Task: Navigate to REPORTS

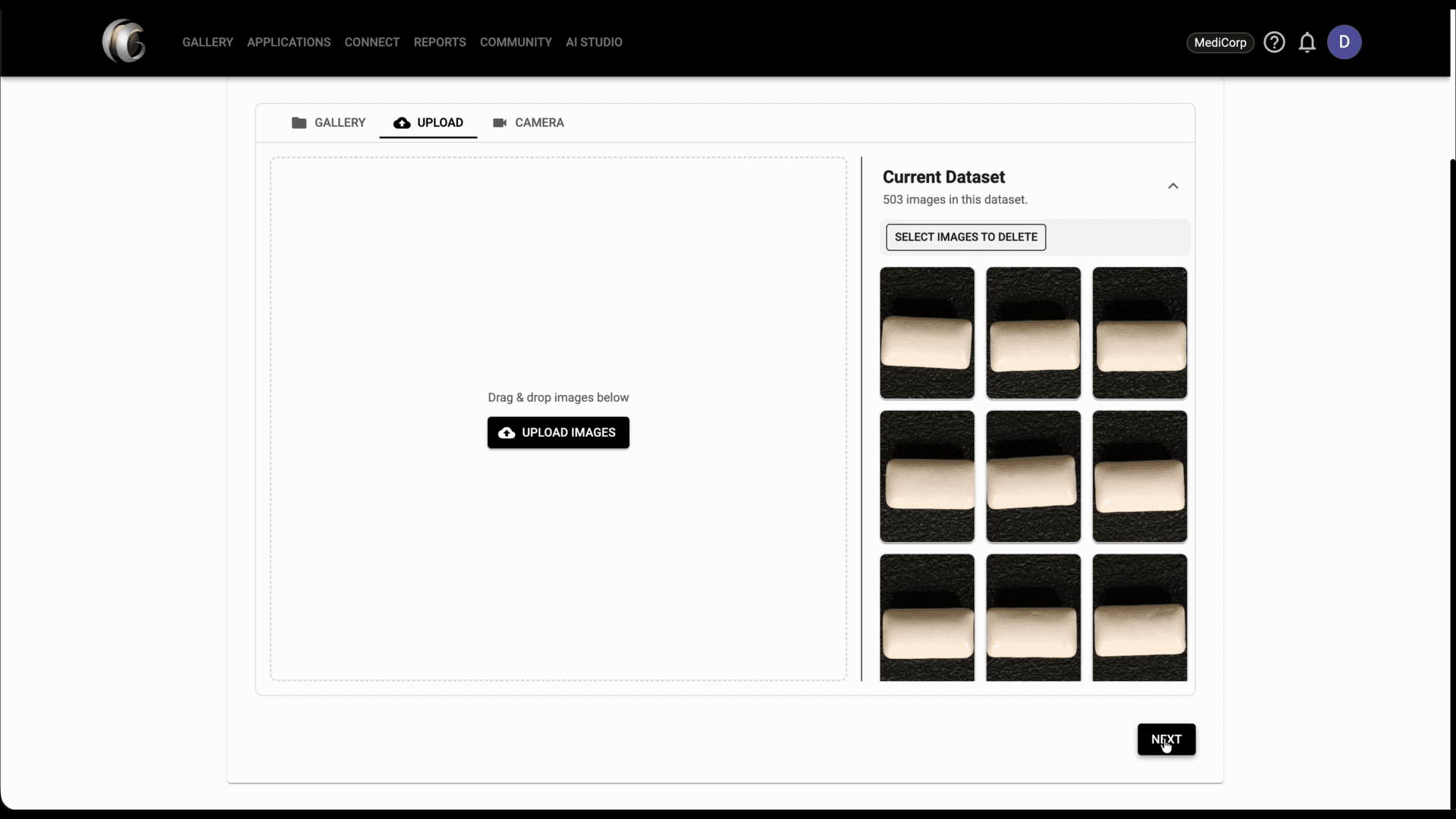Action: tap(440, 42)
